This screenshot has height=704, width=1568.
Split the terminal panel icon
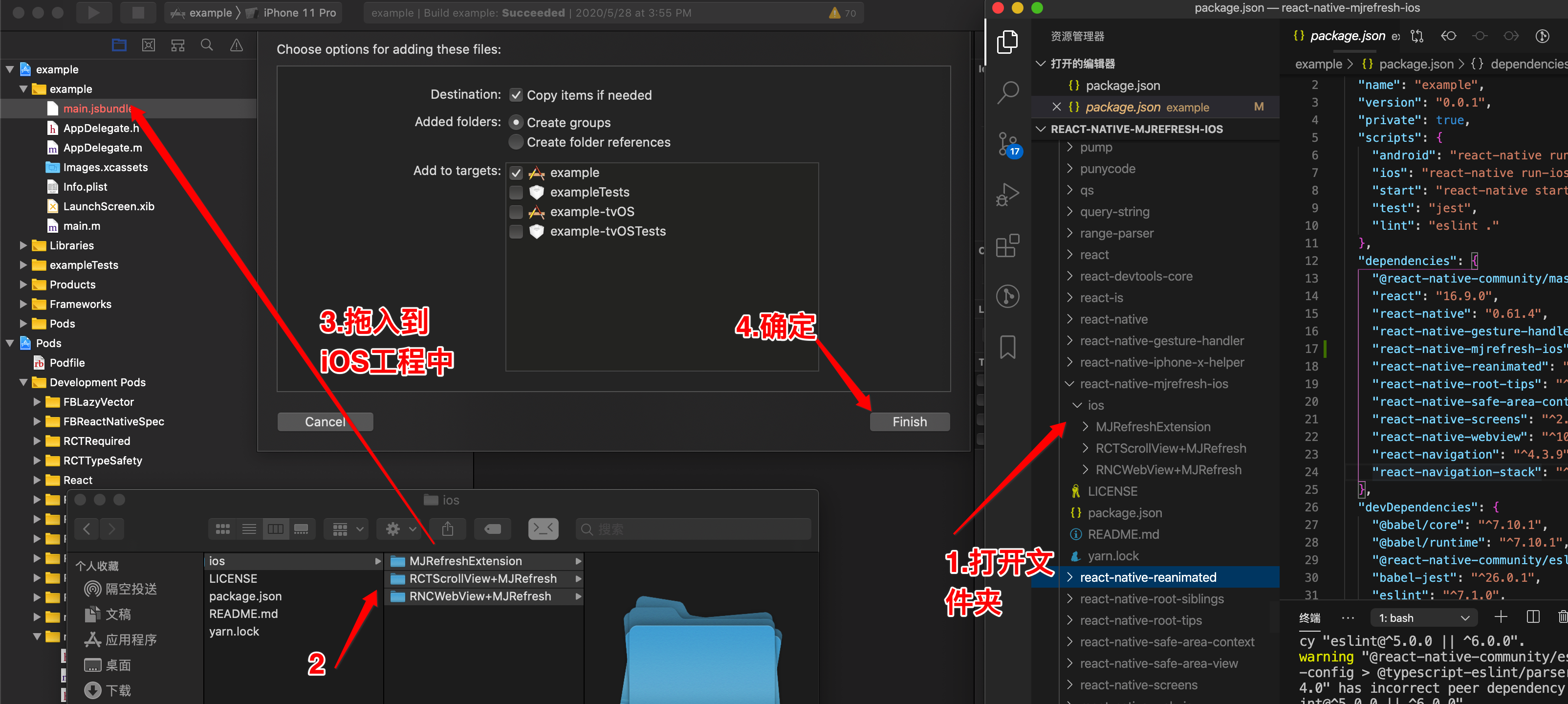click(1533, 617)
